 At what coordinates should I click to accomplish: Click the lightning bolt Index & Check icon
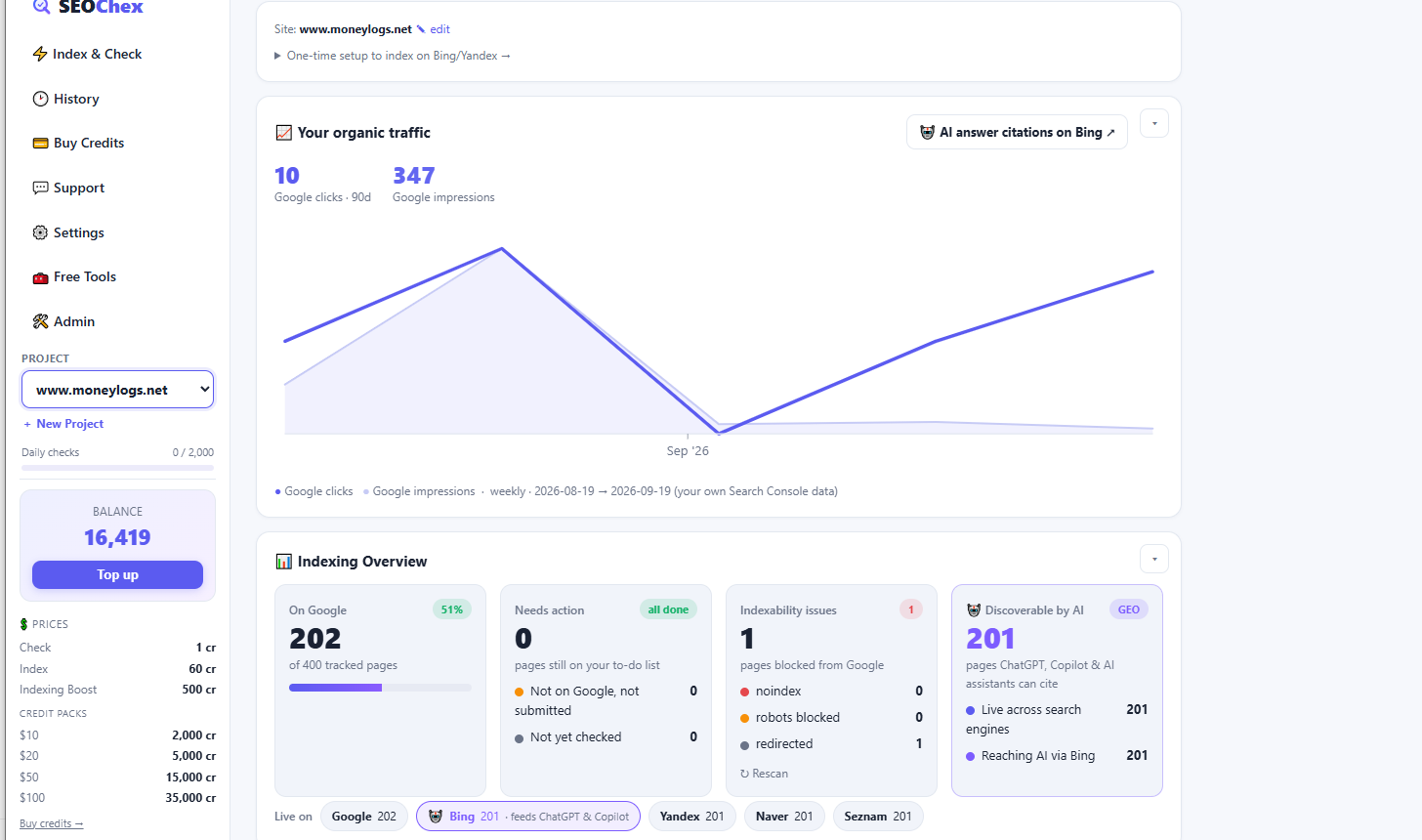40,54
